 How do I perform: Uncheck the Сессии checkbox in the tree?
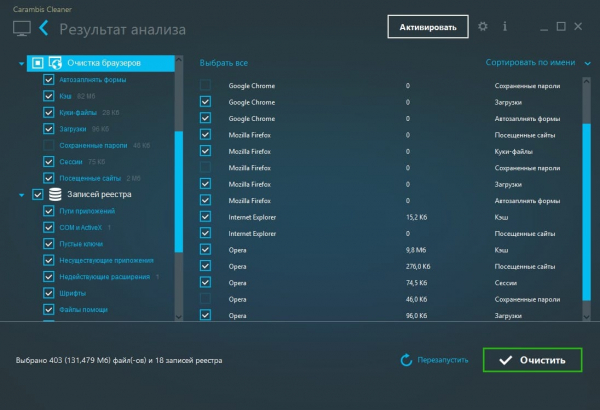click(x=49, y=162)
